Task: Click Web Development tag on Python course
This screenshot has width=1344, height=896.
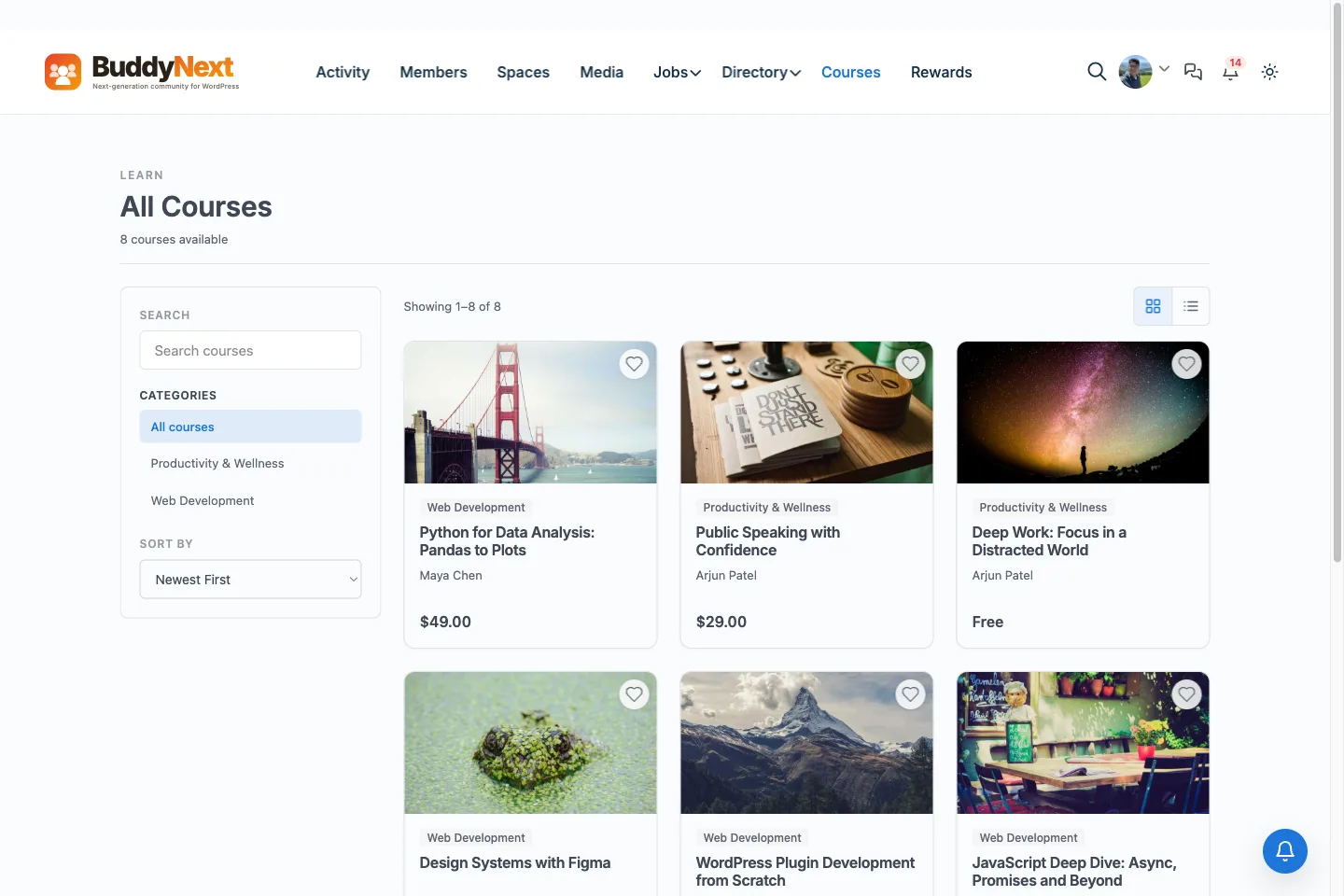Action: click(476, 508)
